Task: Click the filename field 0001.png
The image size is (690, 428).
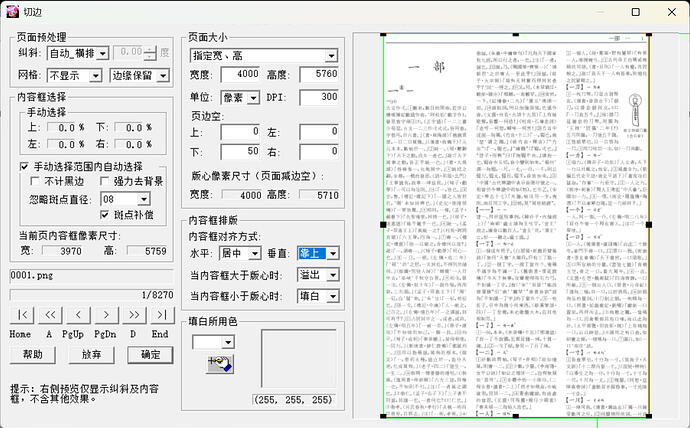Action: [92, 276]
